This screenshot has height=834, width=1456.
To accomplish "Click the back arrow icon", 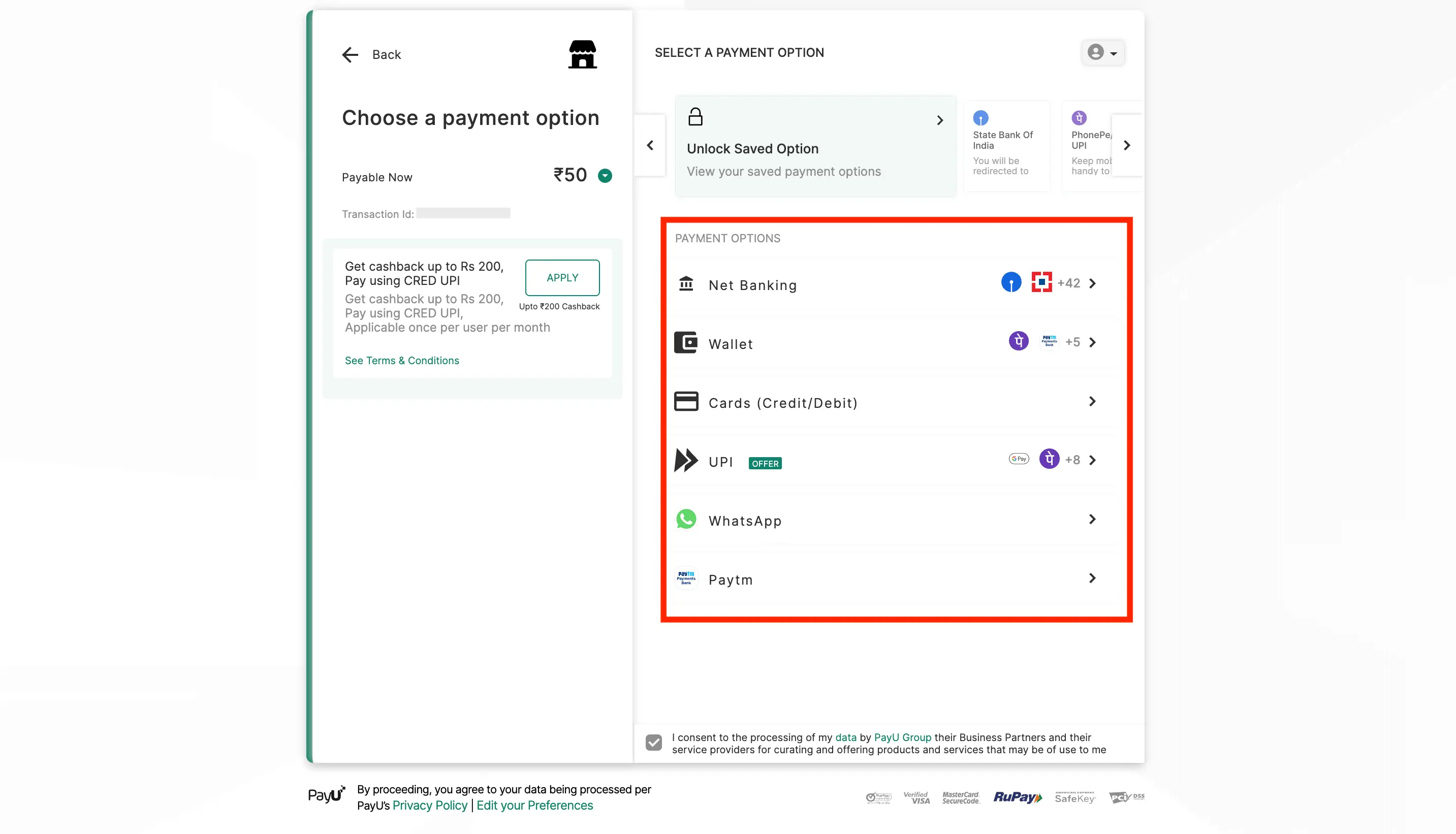I will coord(350,54).
